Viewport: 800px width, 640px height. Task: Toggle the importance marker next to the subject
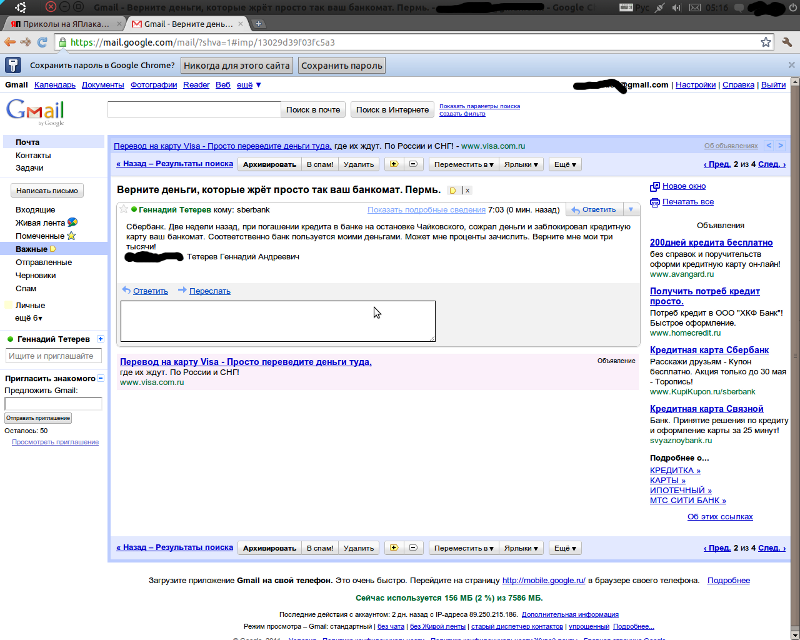click(453, 190)
